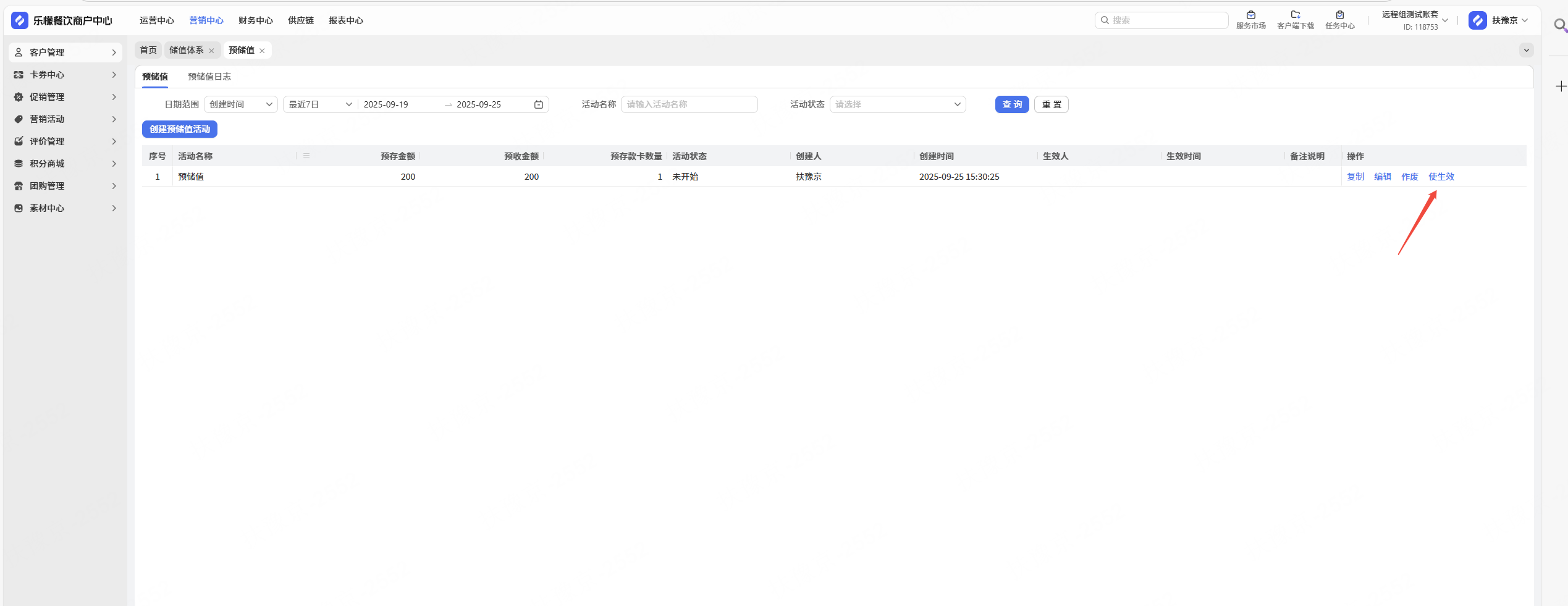
Task: Click the column menu icon beside 活动名称 header
Action: point(306,156)
